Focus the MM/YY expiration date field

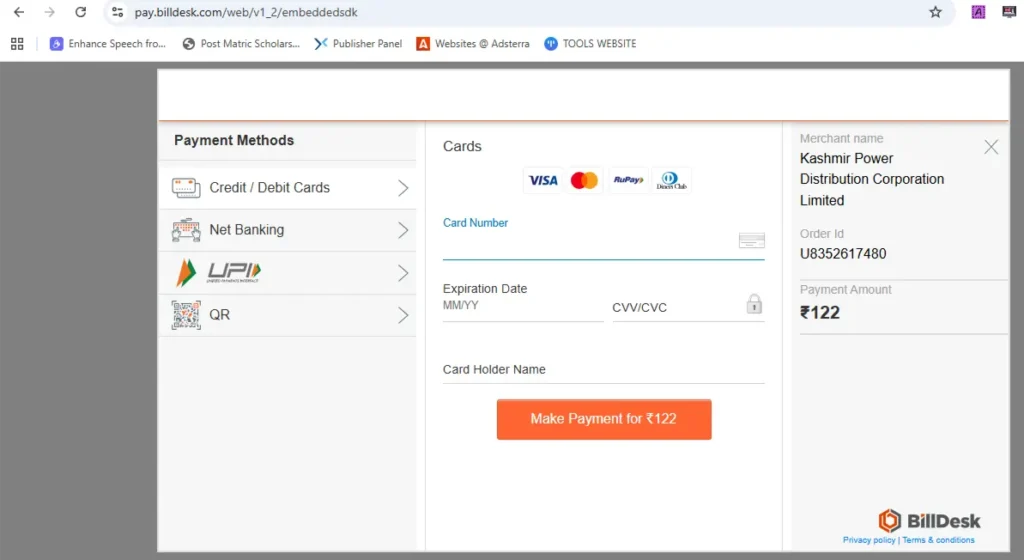click(x=522, y=307)
